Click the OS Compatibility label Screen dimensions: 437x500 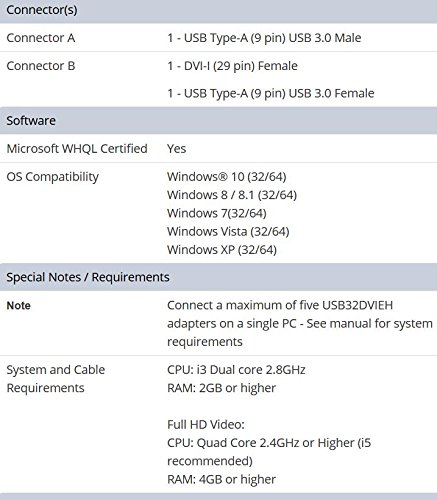(53, 177)
